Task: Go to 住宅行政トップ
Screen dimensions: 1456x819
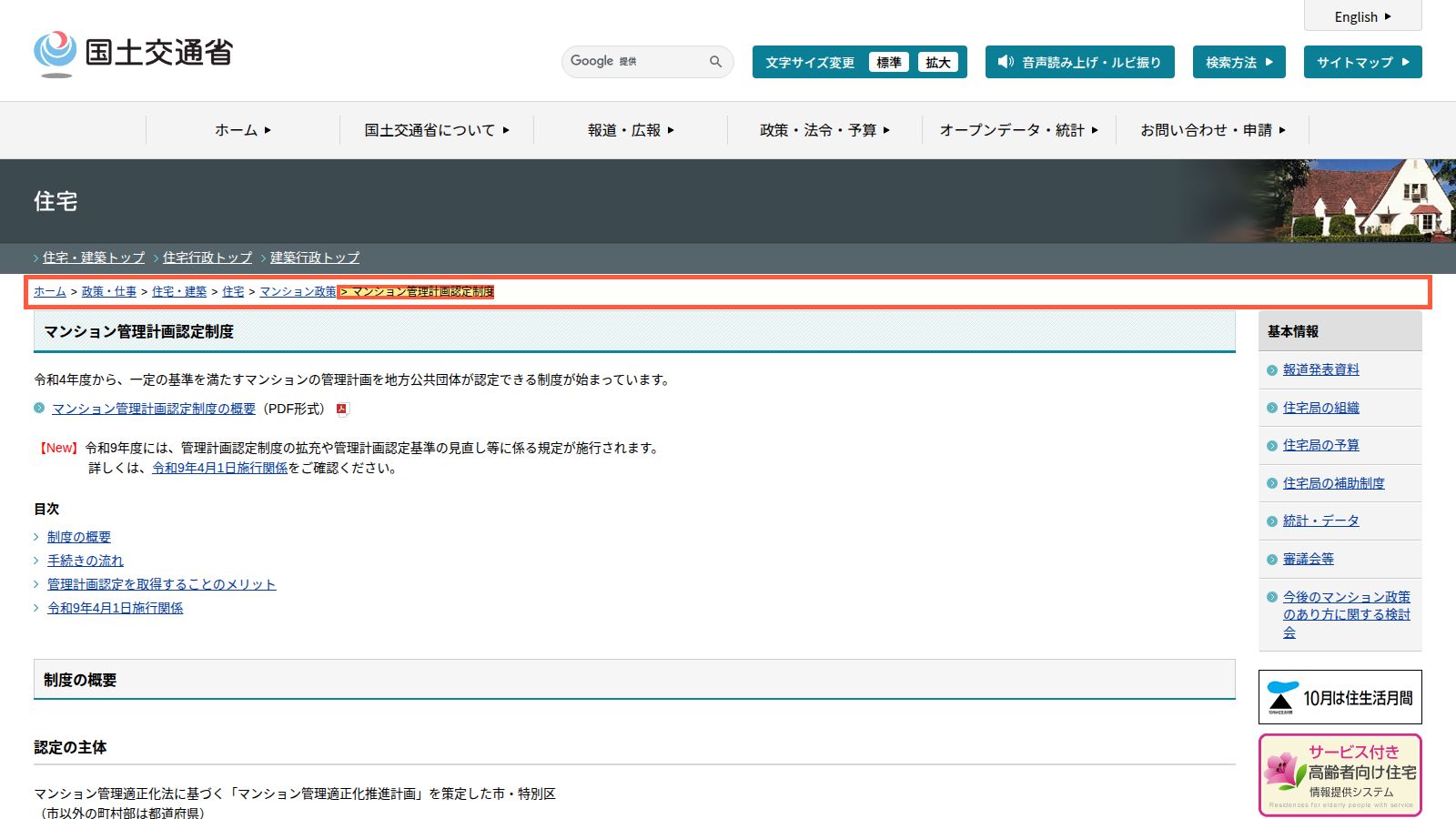Action: (207, 258)
